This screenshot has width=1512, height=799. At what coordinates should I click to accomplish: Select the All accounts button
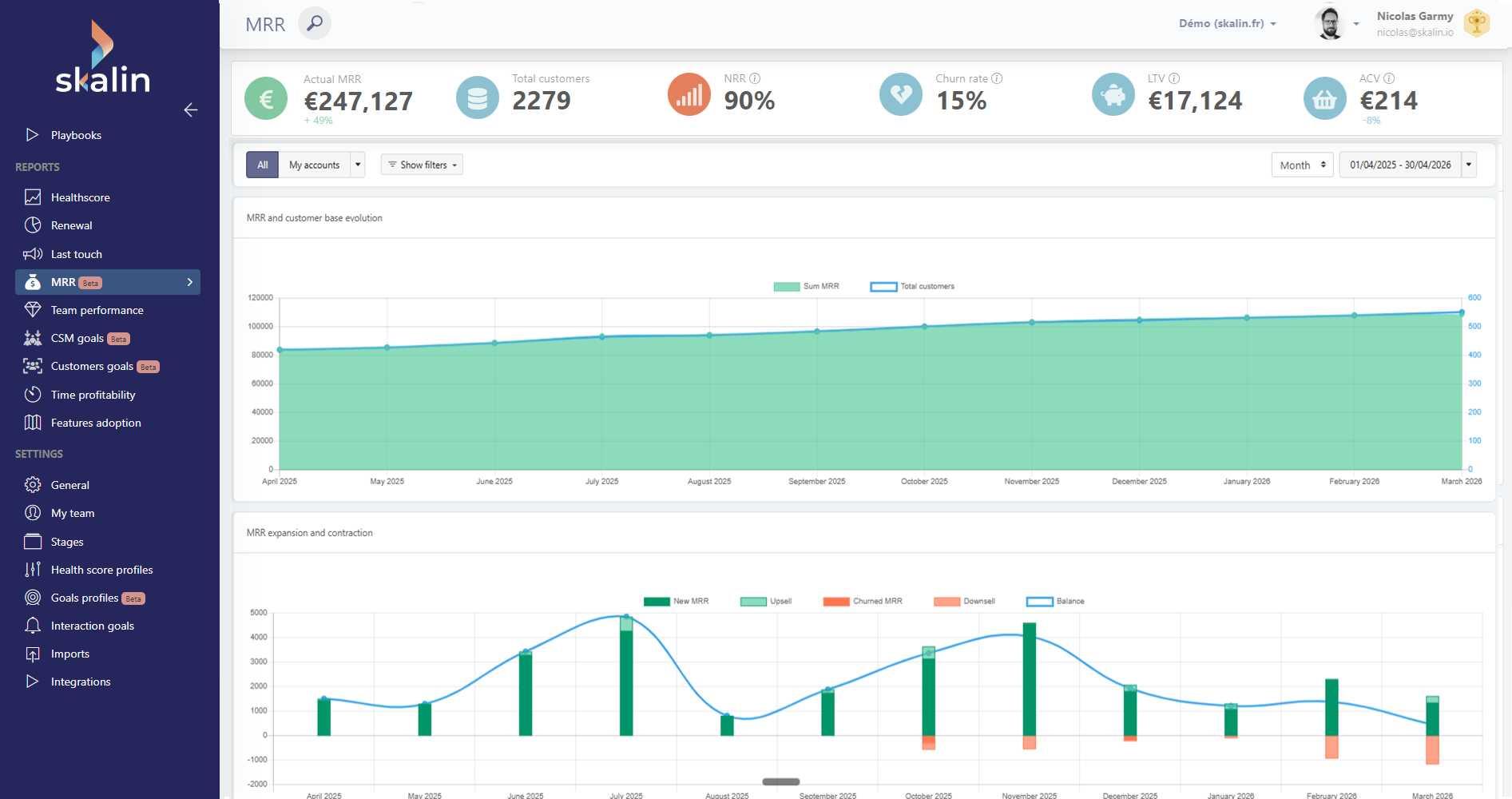[x=262, y=165]
